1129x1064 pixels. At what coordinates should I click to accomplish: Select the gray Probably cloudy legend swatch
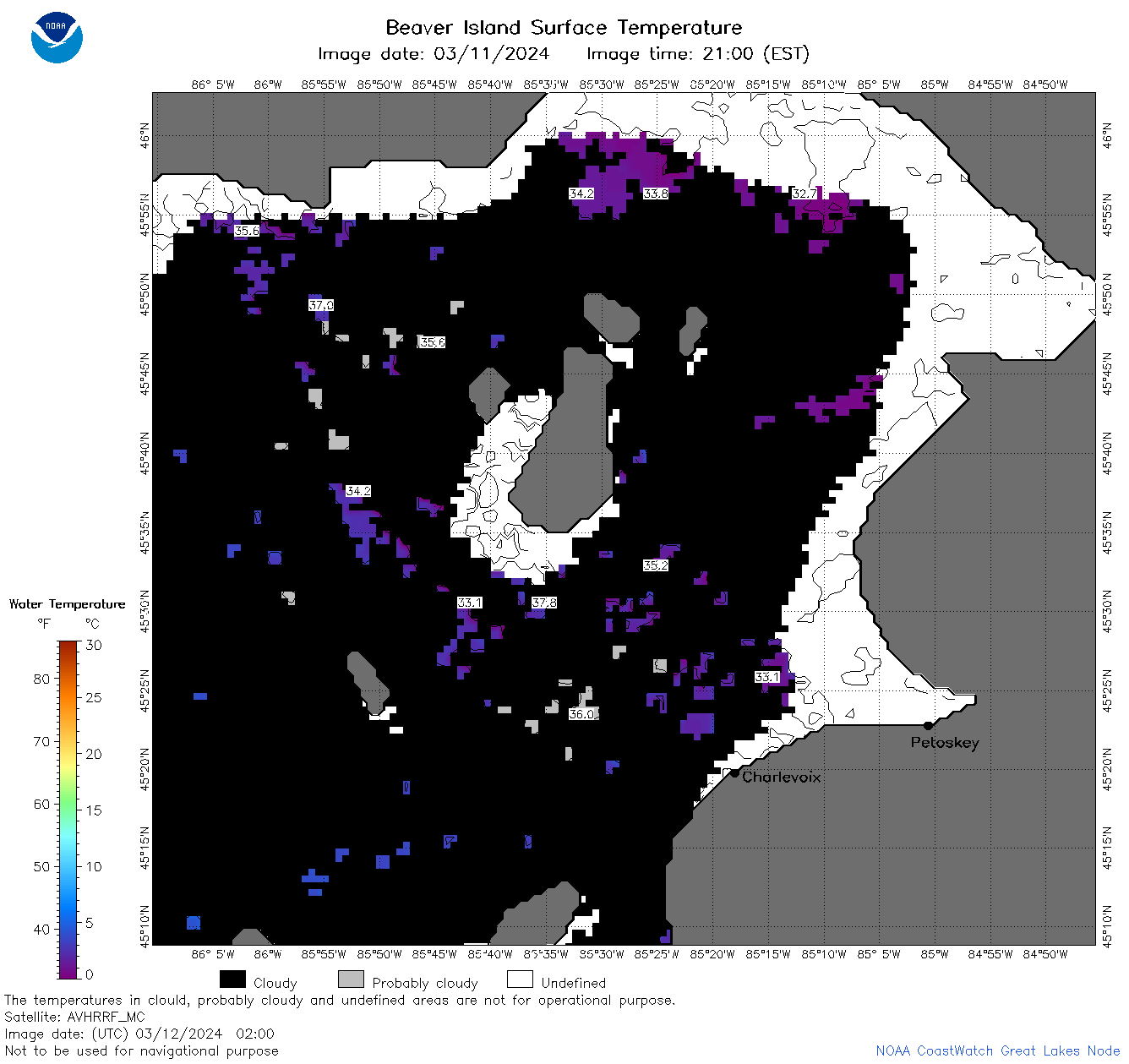351,979
